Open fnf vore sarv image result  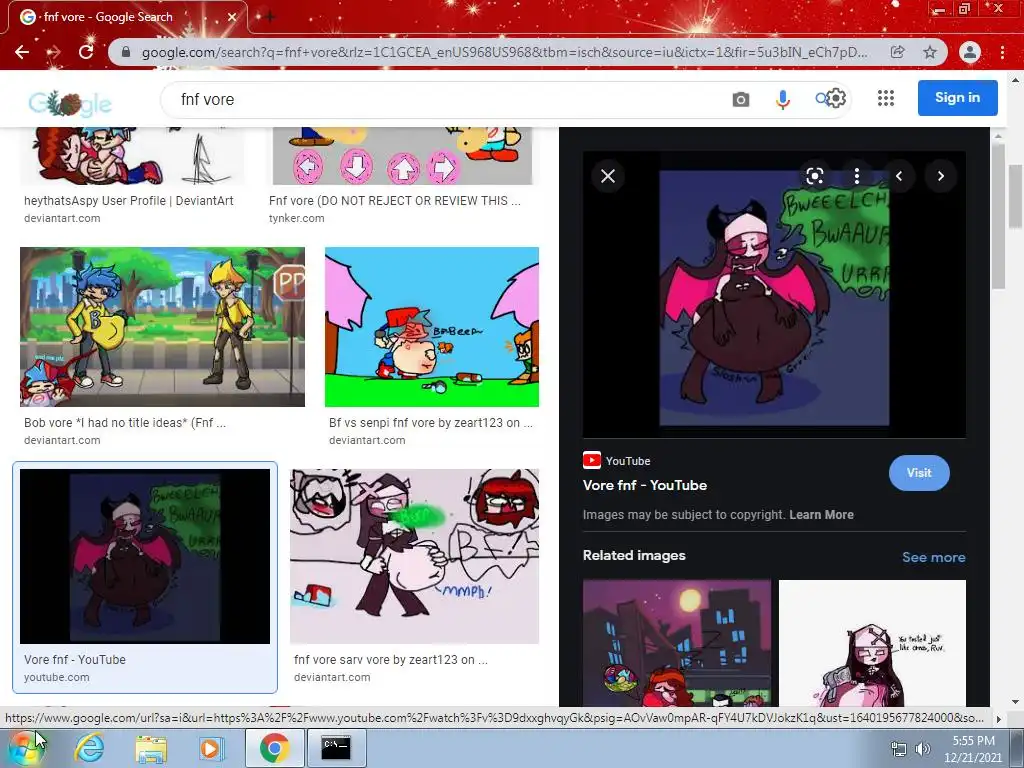point(415,556)
